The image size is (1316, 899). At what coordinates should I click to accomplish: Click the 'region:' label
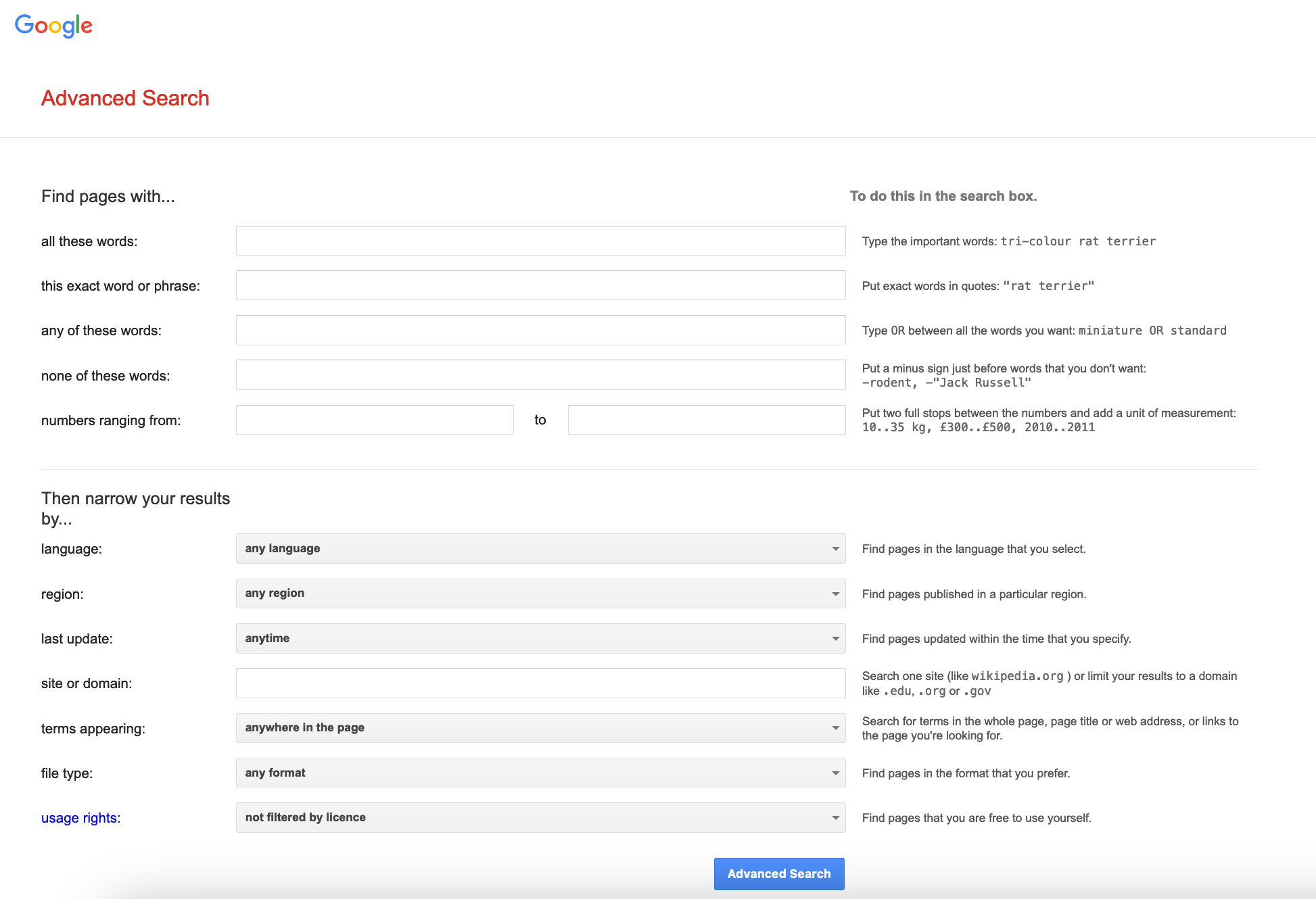click(x=62, y=594)
